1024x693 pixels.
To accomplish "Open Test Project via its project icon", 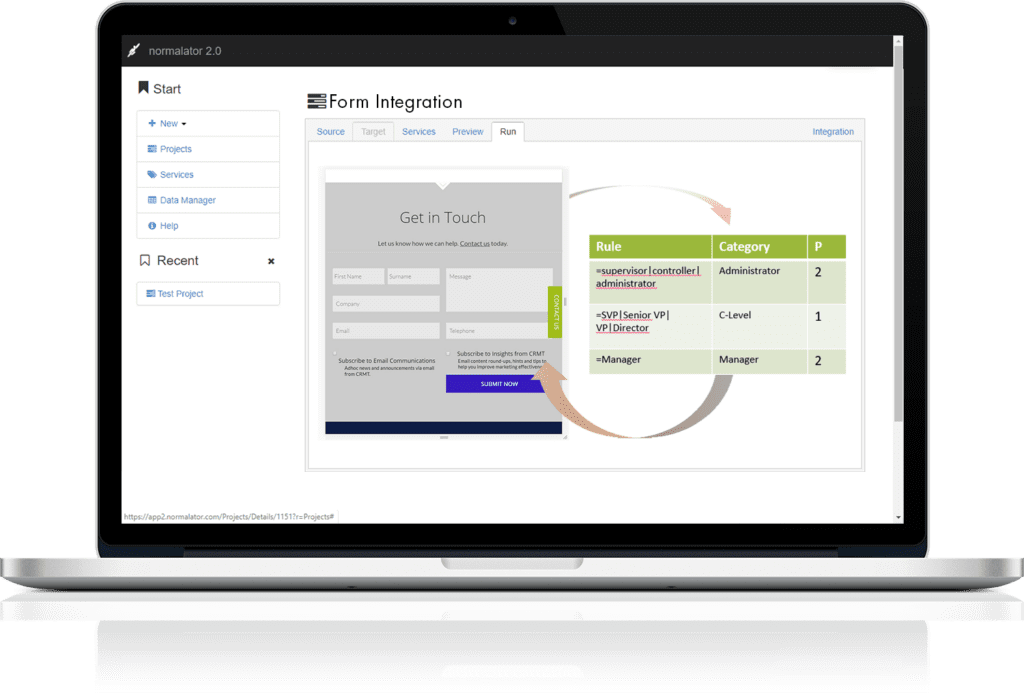I will [x=152, y=293].
